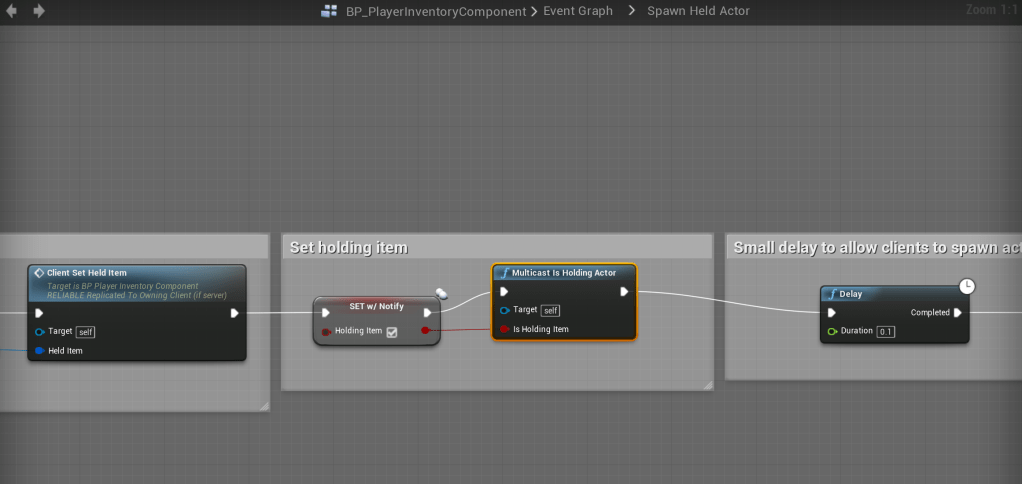Select the Set holding item comment header
1022x484 pixels.
[x=497, y=247]
